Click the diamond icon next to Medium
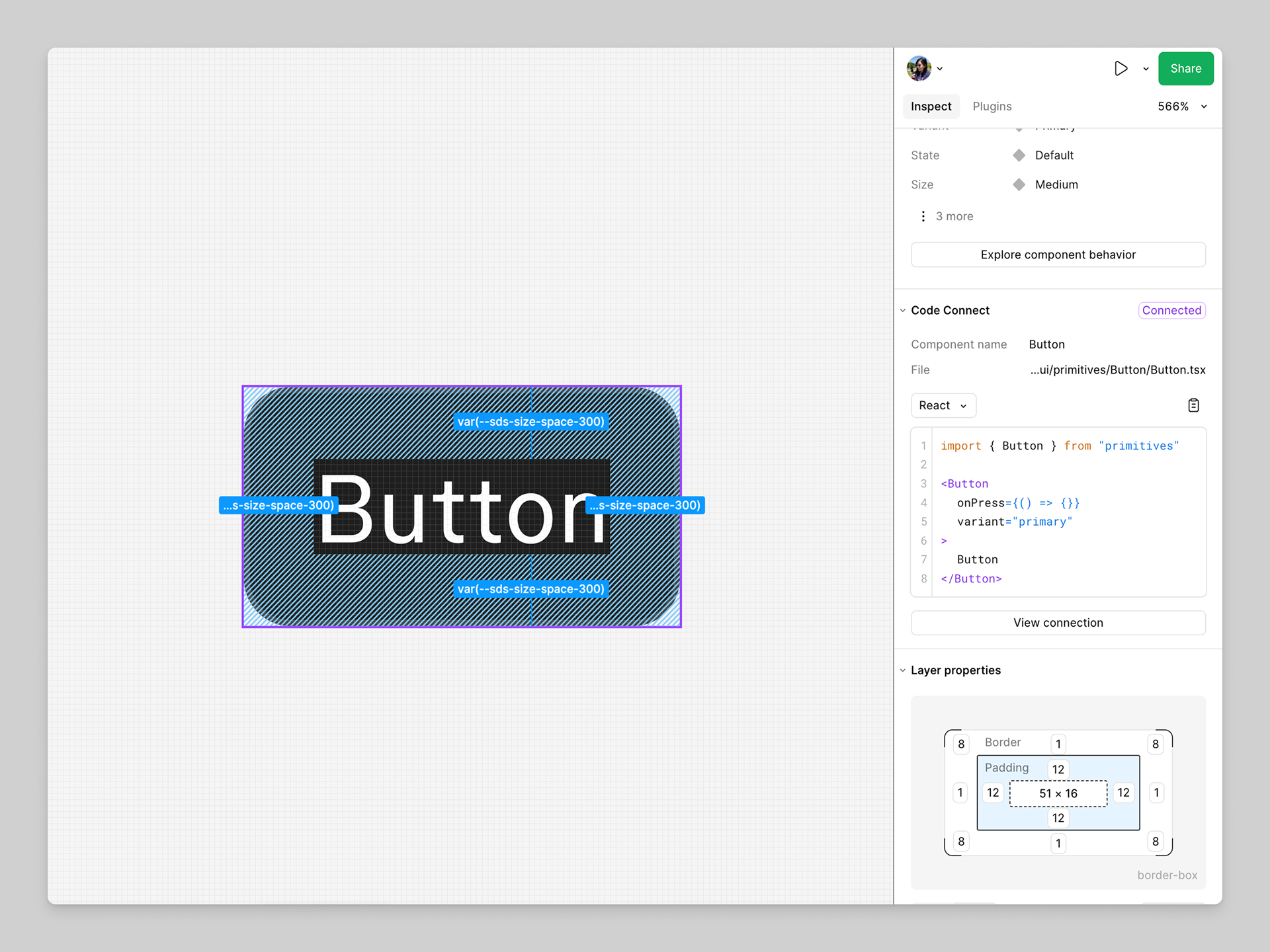Screen dimensions: 1270x952 click(1019, 184)
